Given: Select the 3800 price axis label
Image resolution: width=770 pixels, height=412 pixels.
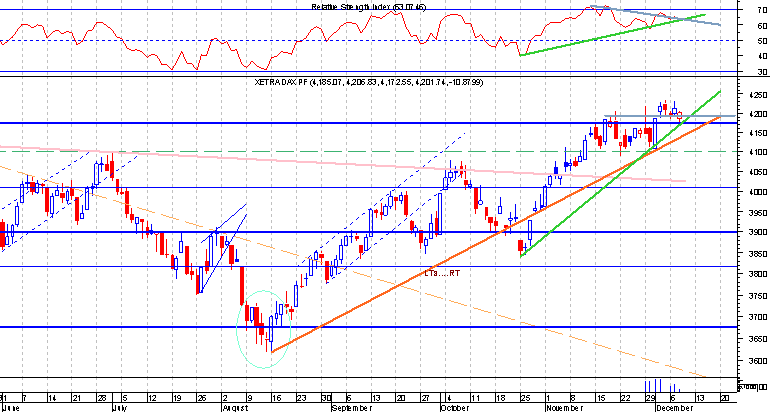Looking at the screenshot, I should pos(759,274).
